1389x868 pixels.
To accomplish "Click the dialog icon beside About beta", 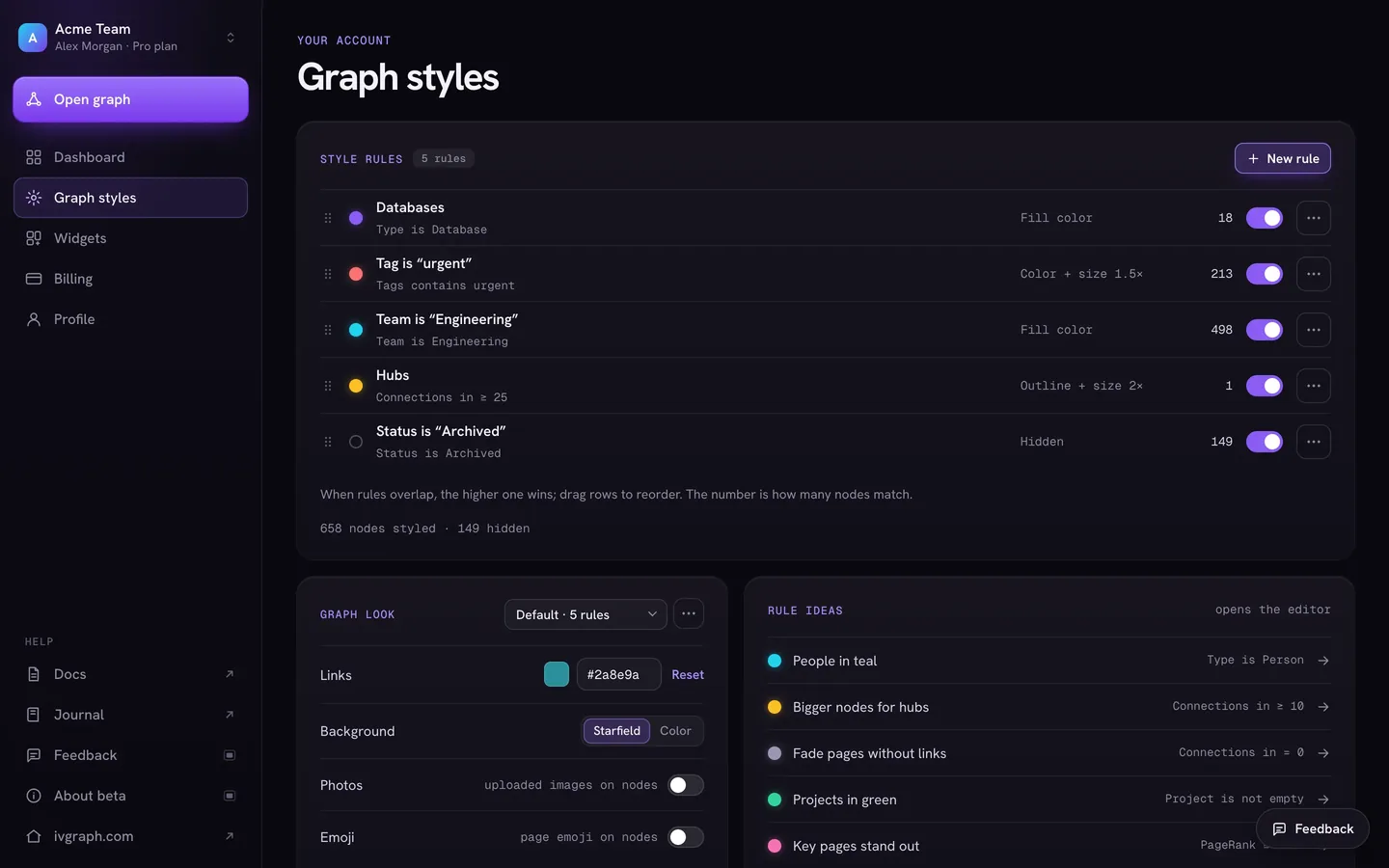I will point(230,796).
